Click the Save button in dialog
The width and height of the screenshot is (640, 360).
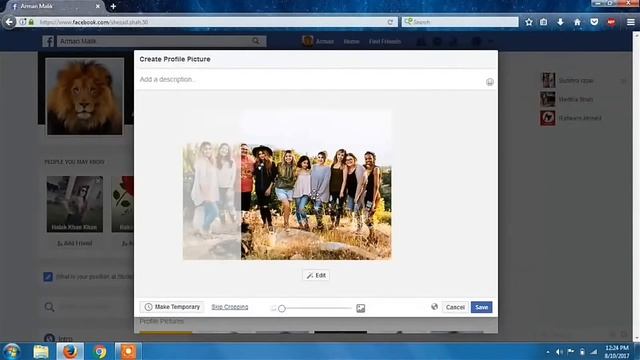point(481,307)
